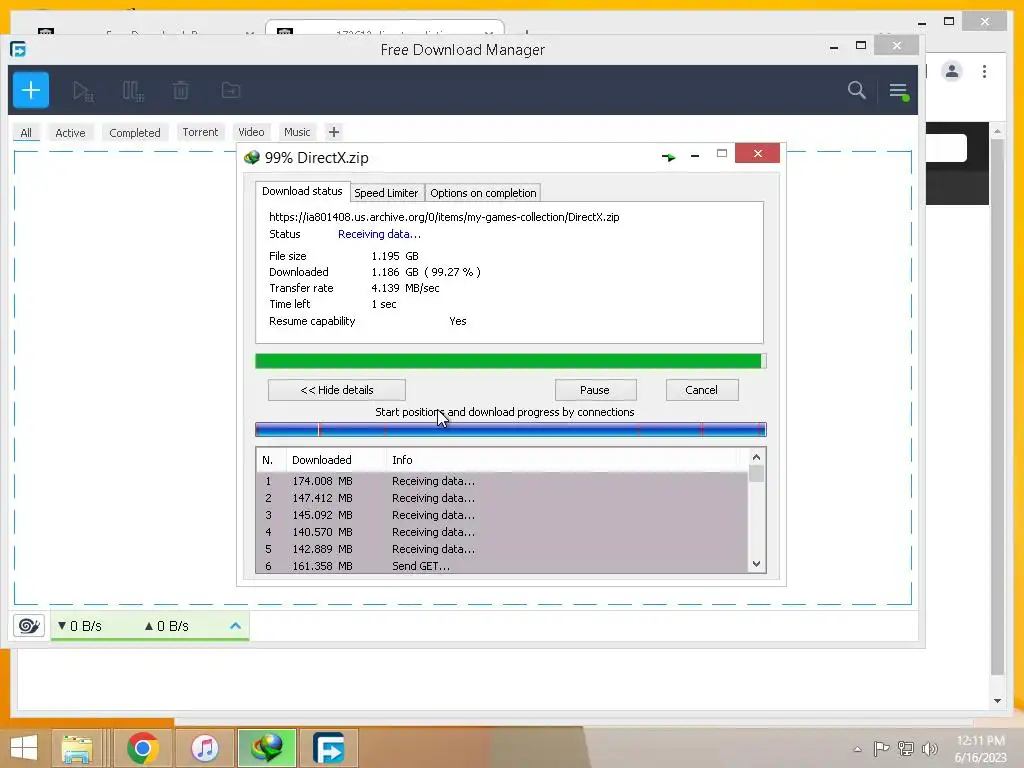Screen dimensions: 1024x768
Task: Open File Explorer from the taskbar
Action: pyautogui.click(x=77, y=748)
